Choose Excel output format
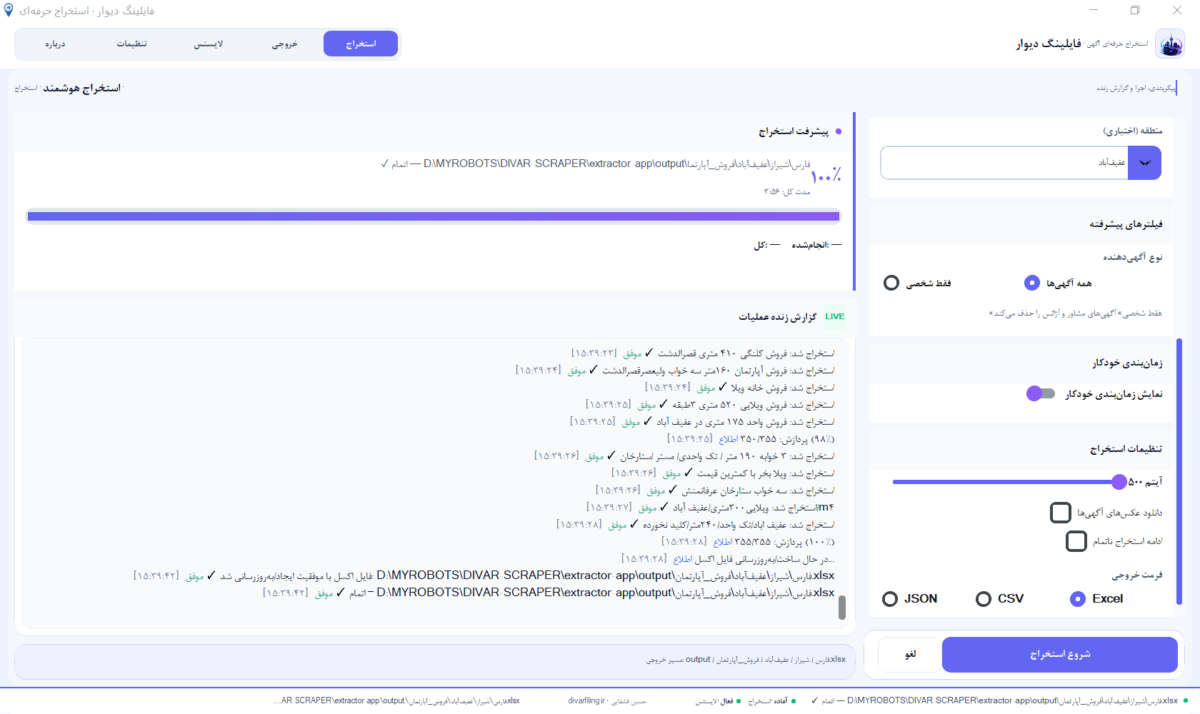The image size is (1200, 714). click(x=1097, y=599)
